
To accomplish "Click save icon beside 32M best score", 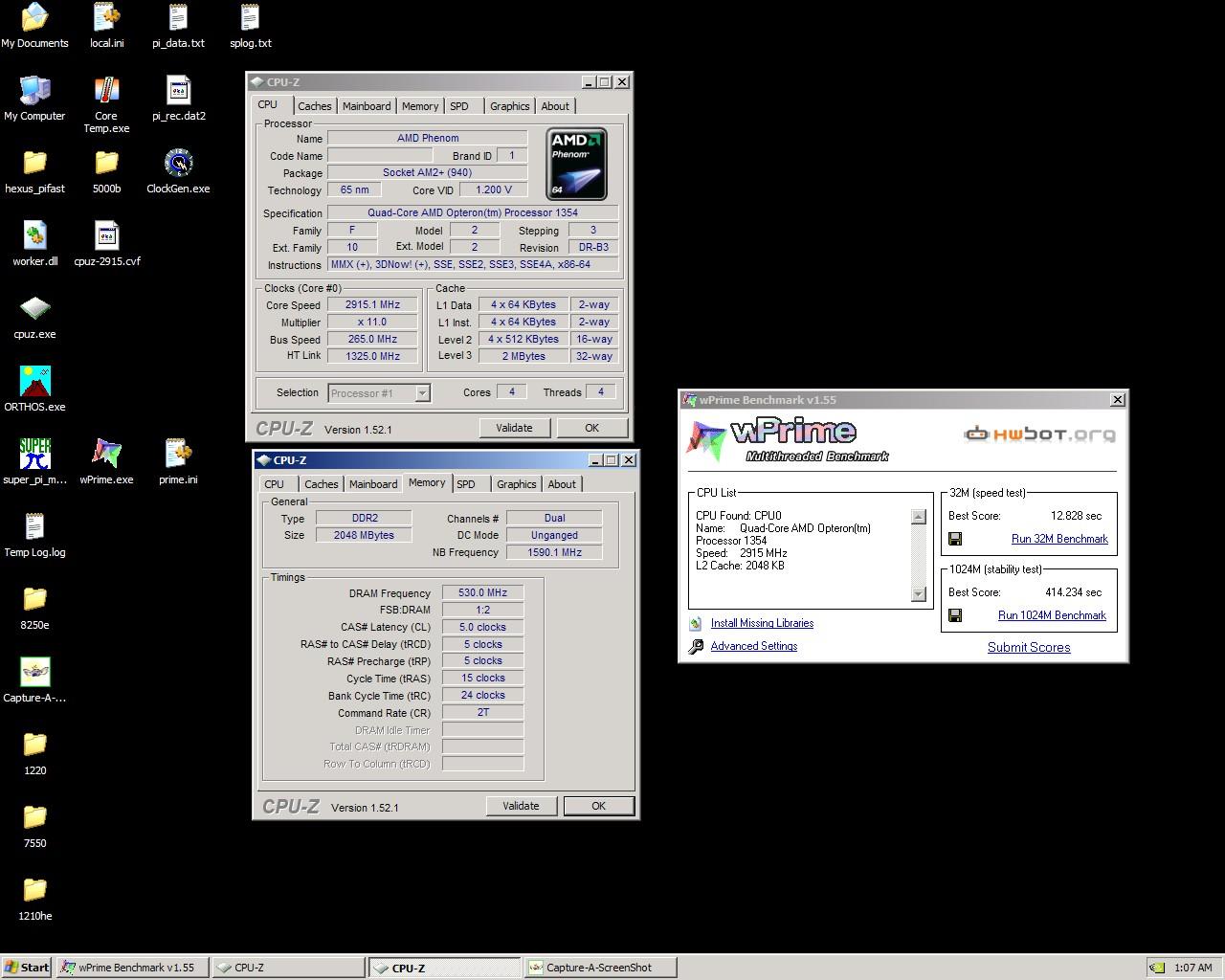I will (x=954, y=539).
